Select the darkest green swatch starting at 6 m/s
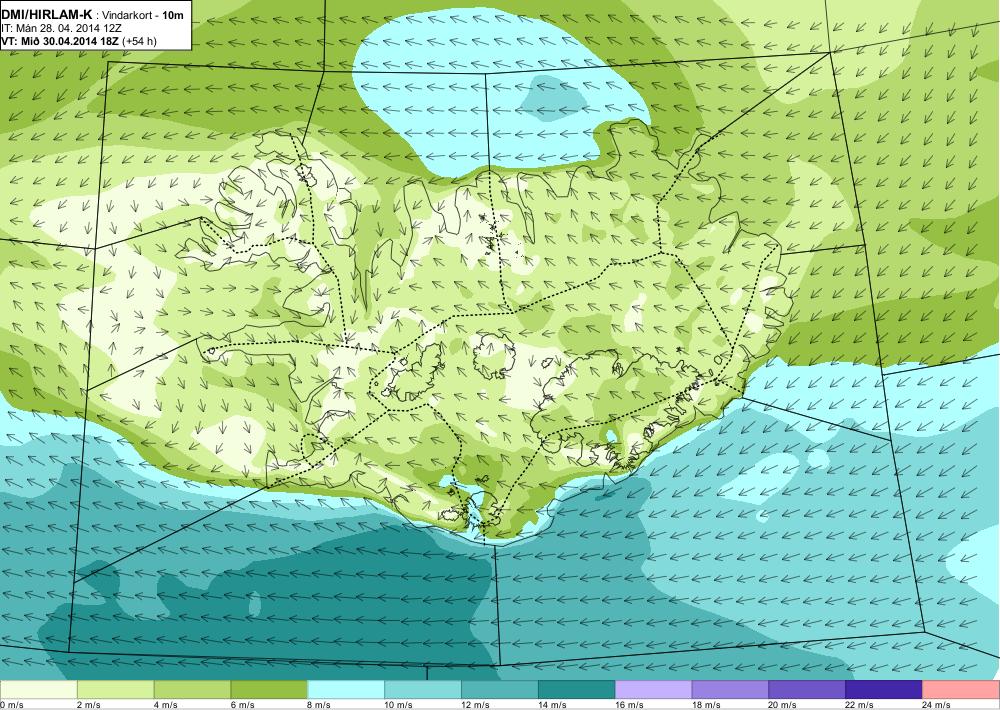Image resolution: width=1000 pixels, height=710 pixels. (x=268, y=690)
